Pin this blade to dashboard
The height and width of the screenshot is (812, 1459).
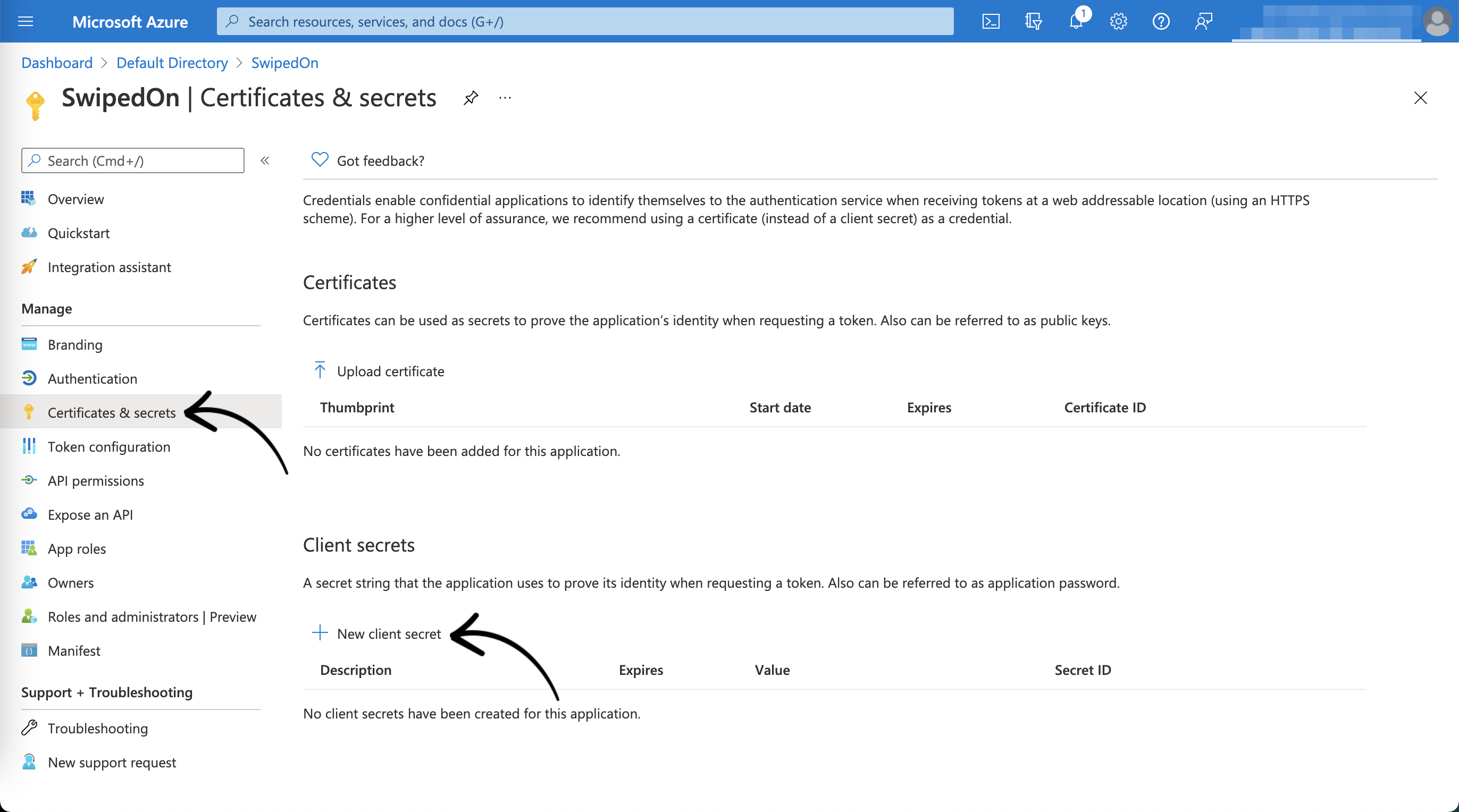point(471,98)
